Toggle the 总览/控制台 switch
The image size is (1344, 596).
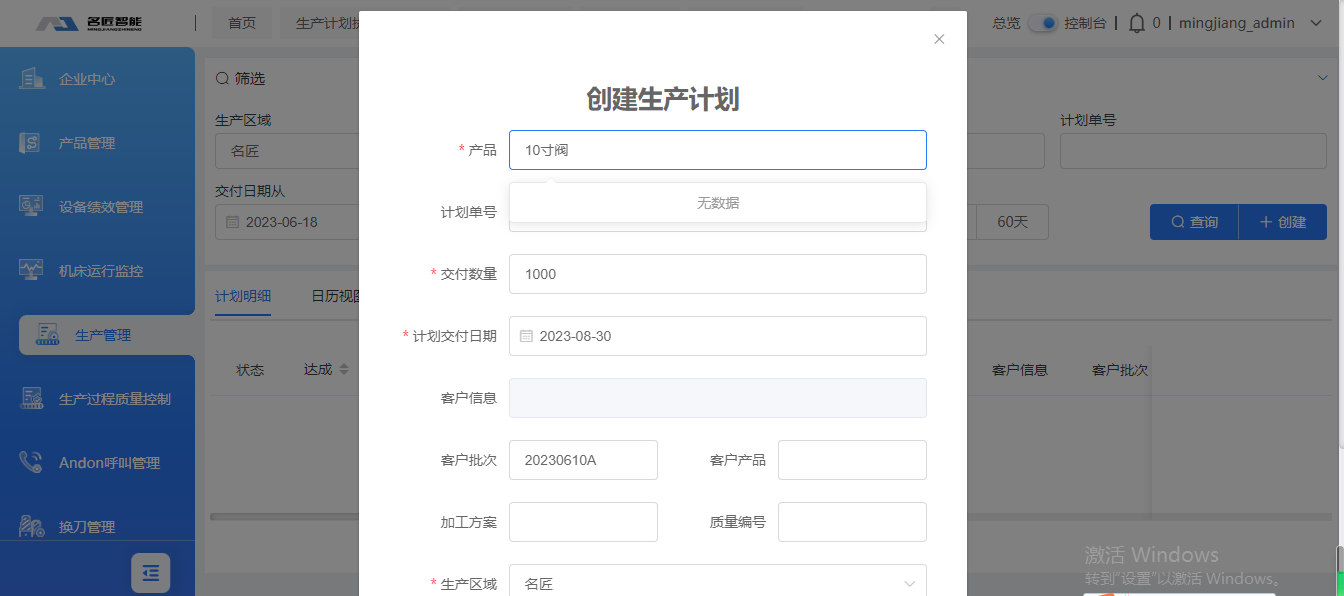1043,23
